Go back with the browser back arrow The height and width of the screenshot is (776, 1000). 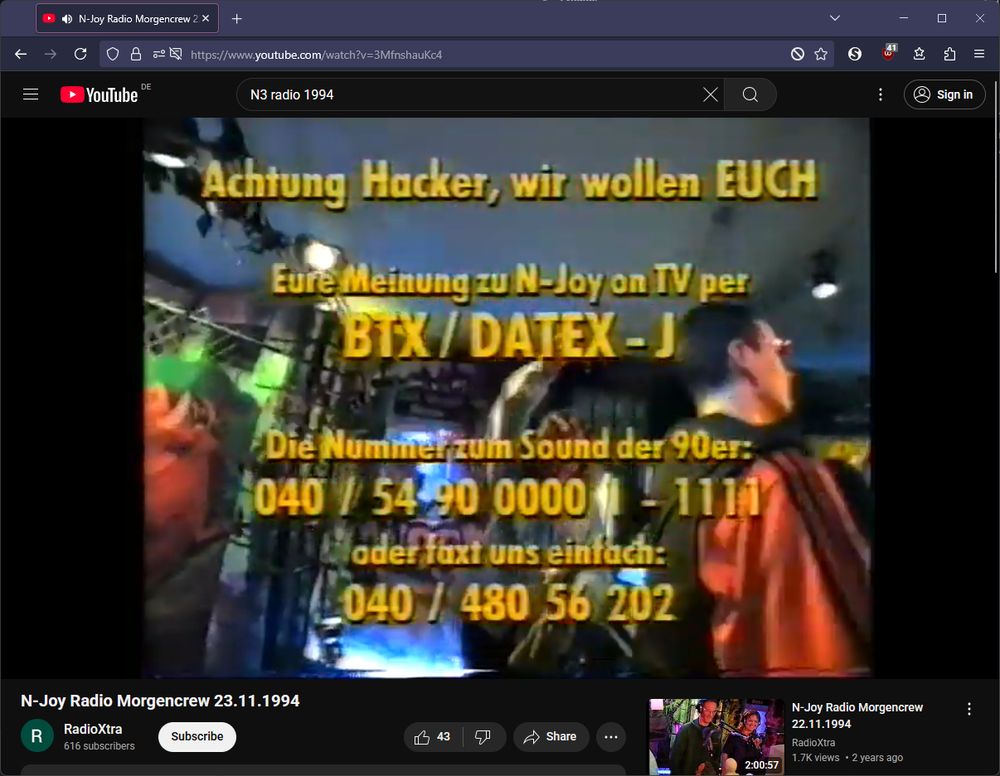point(20,54)
